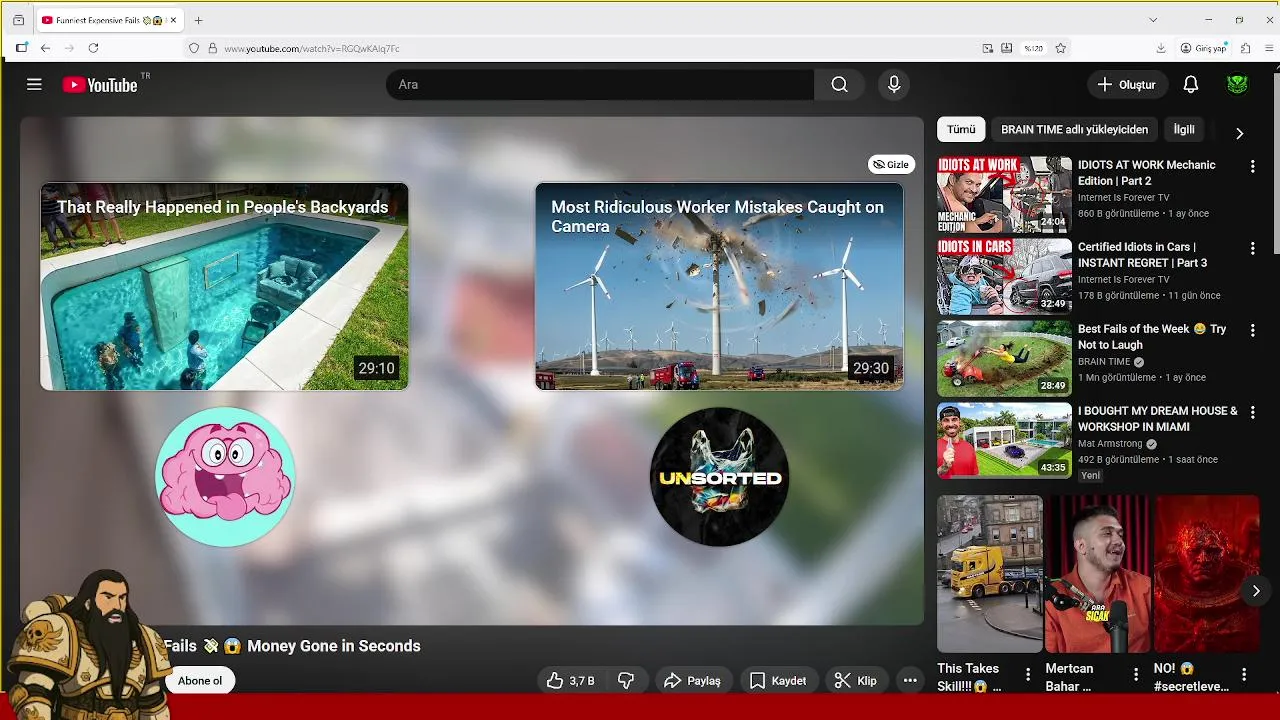The image size is (1280, 720).
Task: Open Mat Armstrong Miami house thumbnail
Action: (x=1004, y=440)
